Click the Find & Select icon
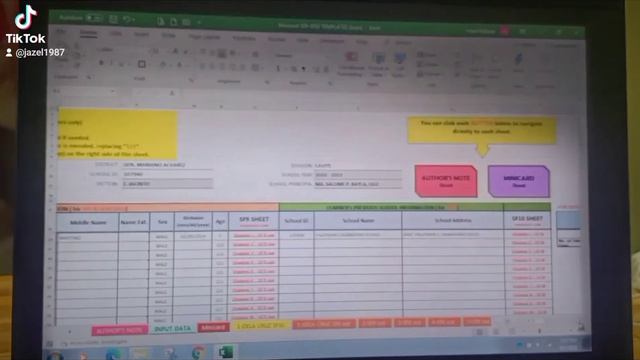Image resolution: width=640 pixels, height=360 pixels. [495, 66]
